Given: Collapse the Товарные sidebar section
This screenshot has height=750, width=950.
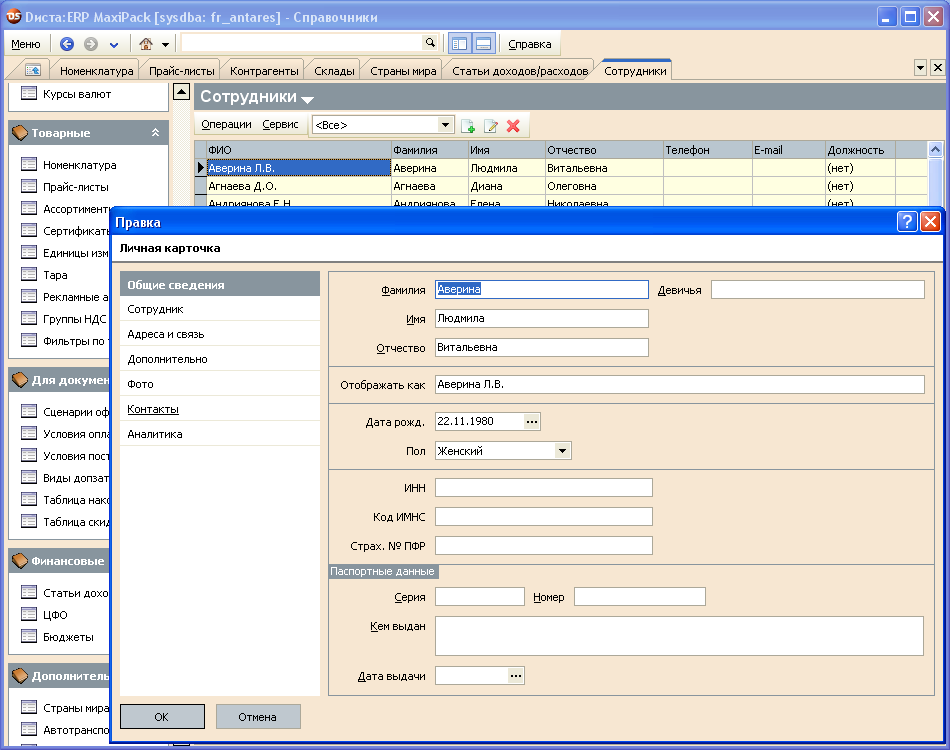Looking at the screenshot, I should 155,133.
